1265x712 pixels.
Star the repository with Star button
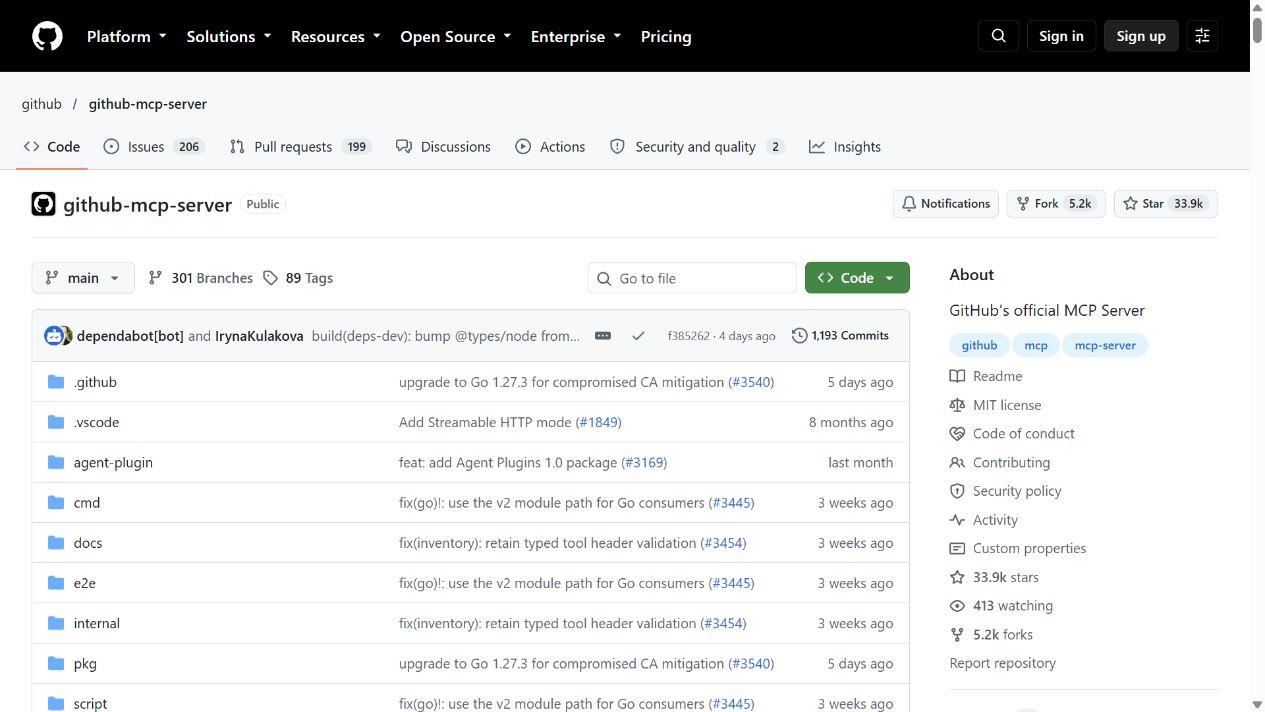tap(1165, 204)
